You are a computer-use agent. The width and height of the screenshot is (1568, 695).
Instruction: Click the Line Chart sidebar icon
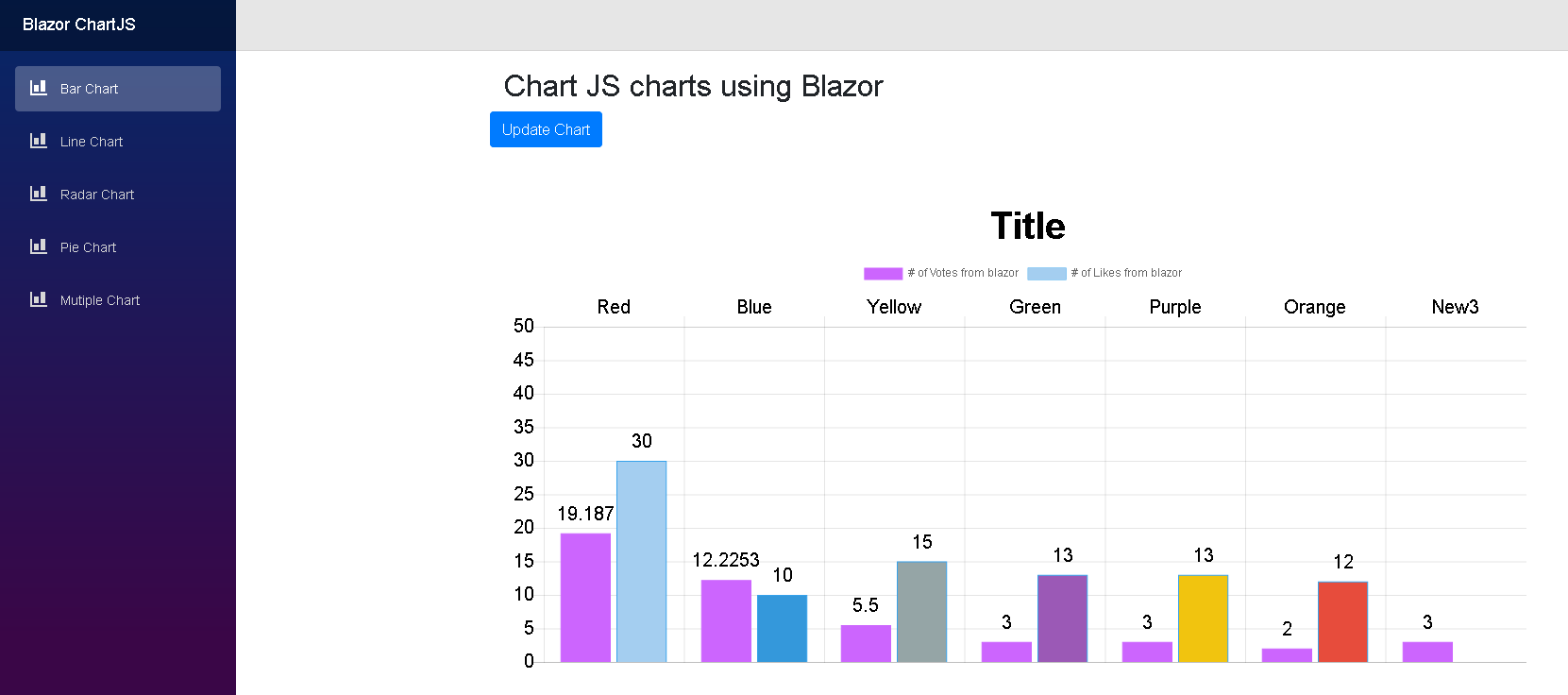(x=39, y=141)
